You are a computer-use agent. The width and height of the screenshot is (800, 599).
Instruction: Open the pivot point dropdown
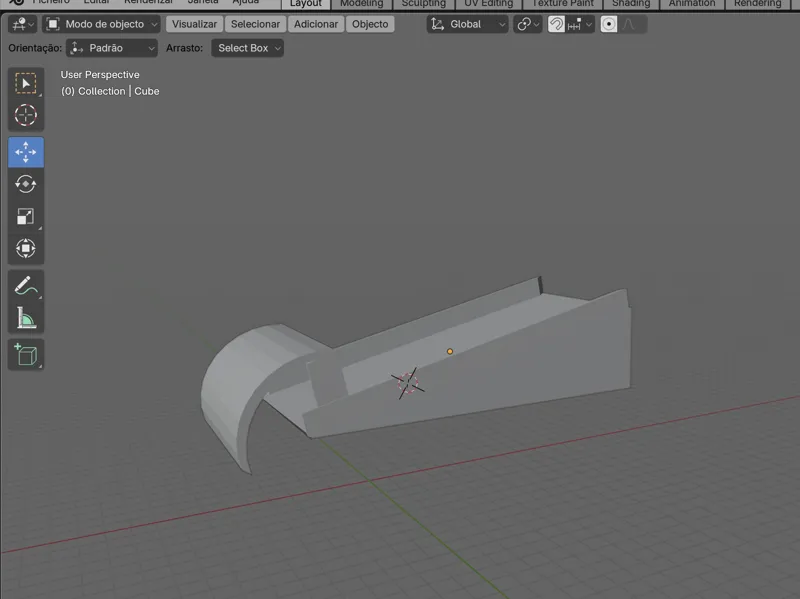coord(528,24)
